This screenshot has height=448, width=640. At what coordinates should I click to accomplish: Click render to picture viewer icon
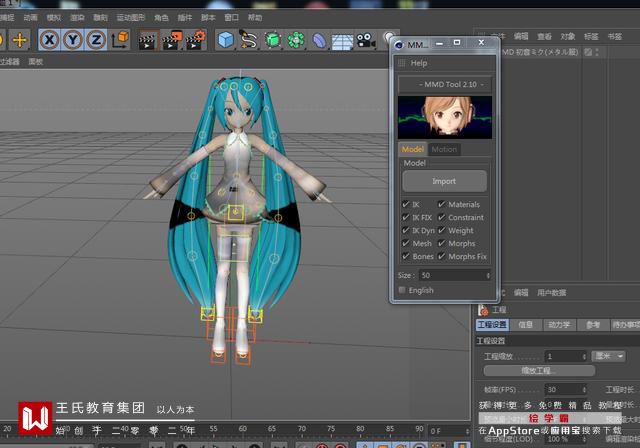[x=172, y=40]
